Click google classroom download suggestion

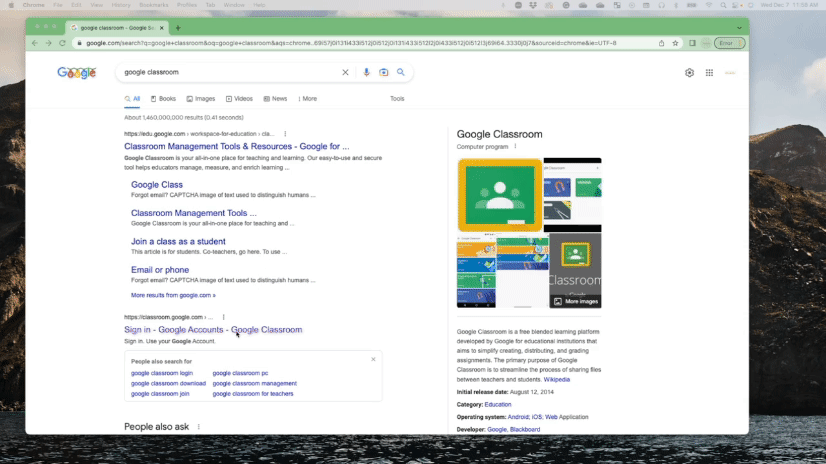click(168, 383)
